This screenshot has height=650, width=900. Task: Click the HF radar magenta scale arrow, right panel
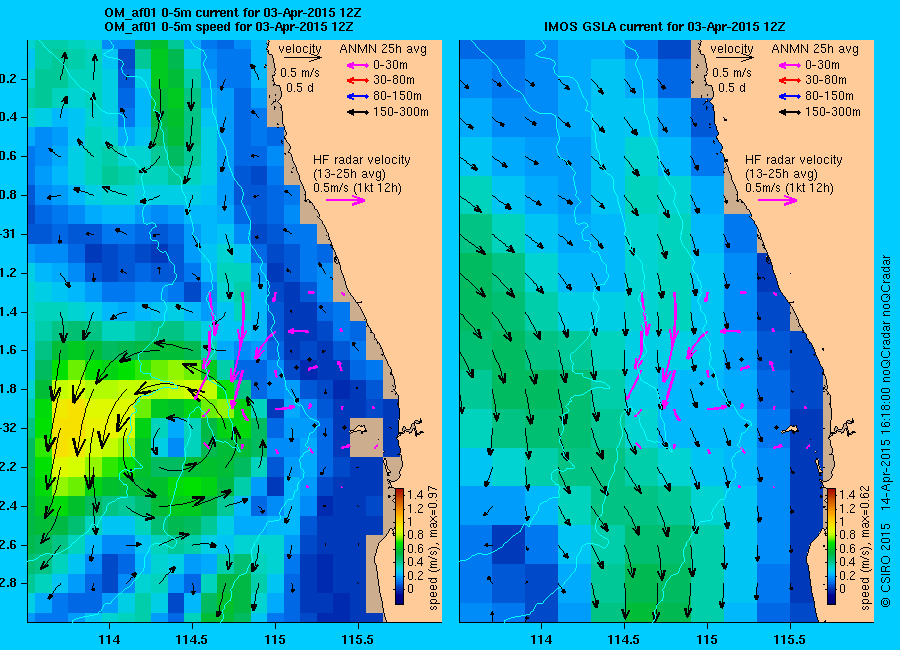point(778,200)
